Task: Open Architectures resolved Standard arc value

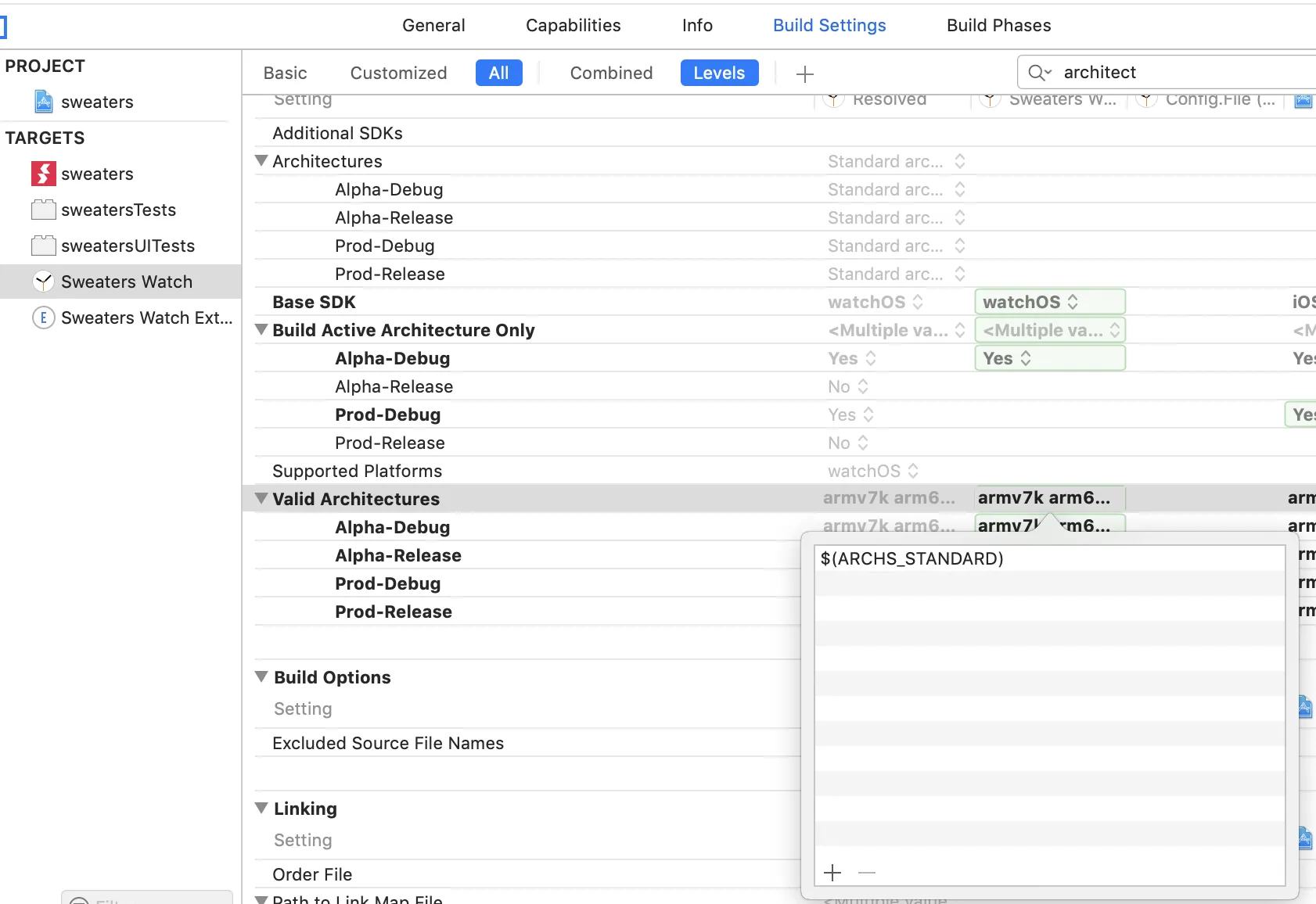Action: pyautogui.click(x=897, y=161)
